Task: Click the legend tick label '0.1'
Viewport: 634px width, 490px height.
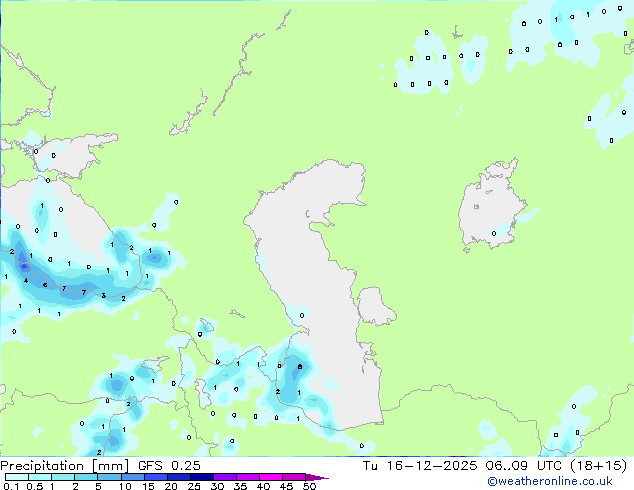Action: coord(11,486)
